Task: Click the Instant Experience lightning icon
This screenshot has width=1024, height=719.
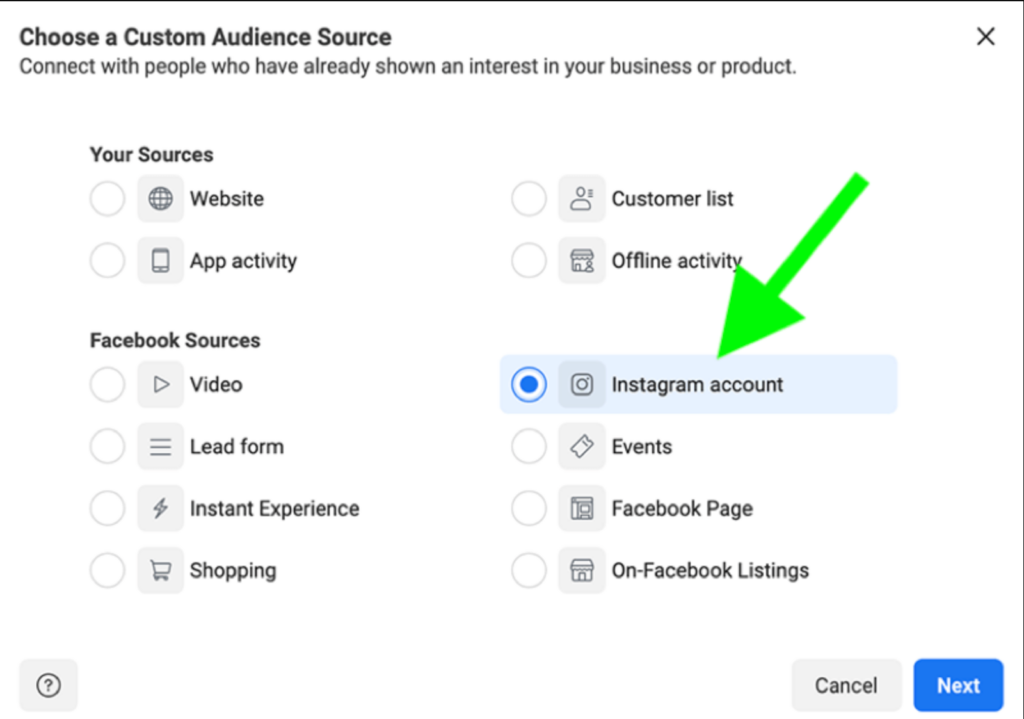Action: point(160,509)
